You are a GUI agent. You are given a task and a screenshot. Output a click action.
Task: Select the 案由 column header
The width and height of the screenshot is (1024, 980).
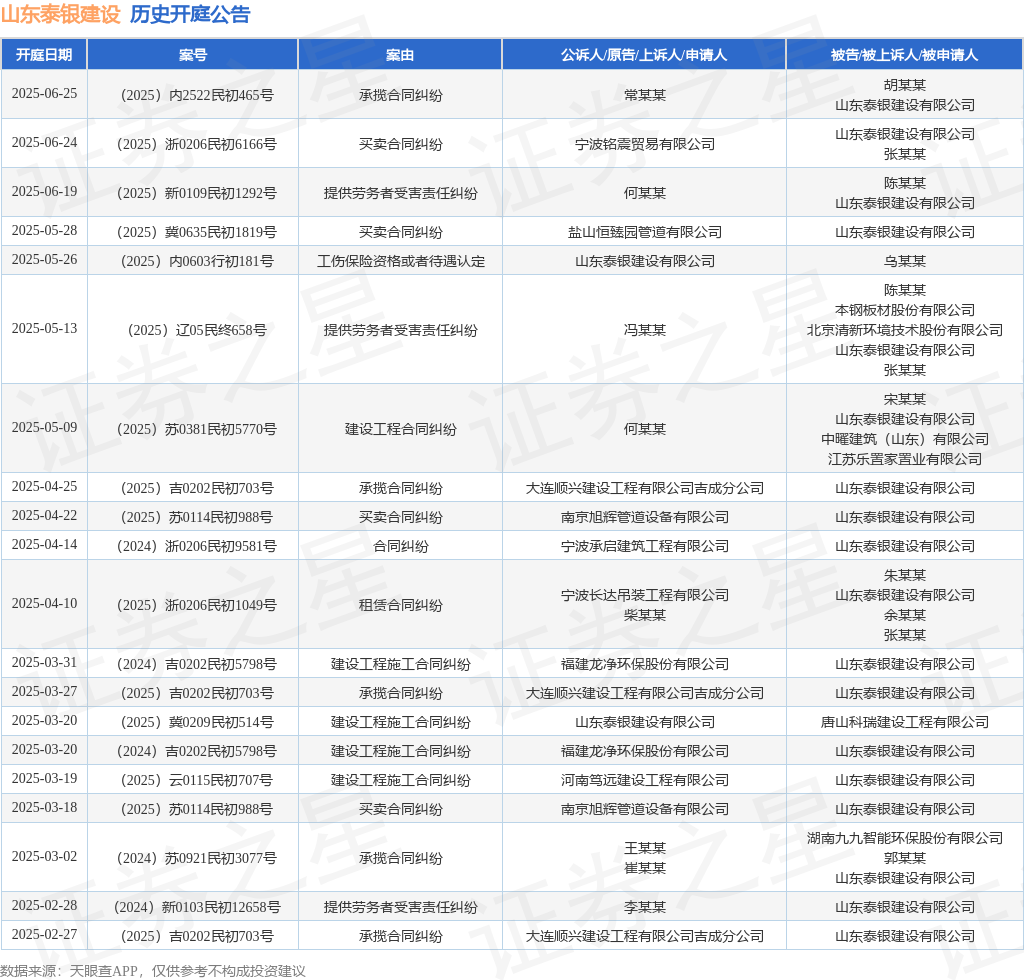click(x=400, y=55)
